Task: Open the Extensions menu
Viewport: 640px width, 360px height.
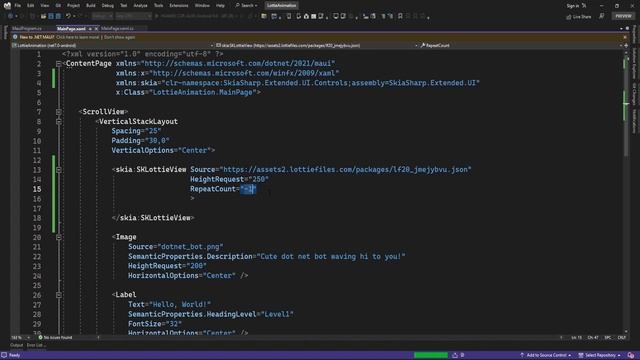Action: pos(179,6)
